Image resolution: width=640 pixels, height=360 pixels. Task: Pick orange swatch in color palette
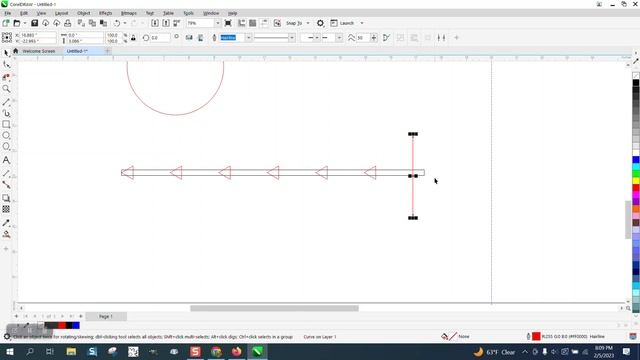coord(636,209)
